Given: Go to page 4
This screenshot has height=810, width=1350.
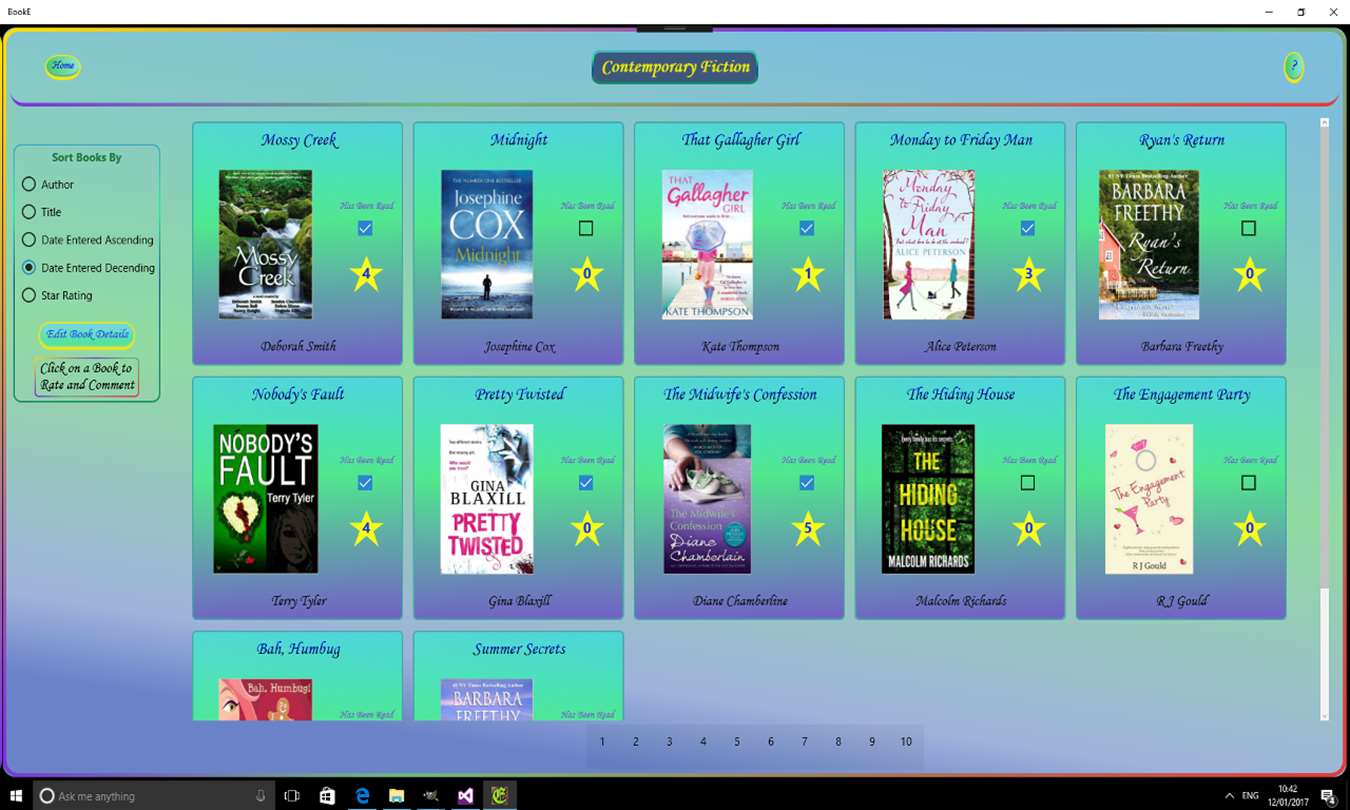Looking at the screenshot, I should pos(703,742).
